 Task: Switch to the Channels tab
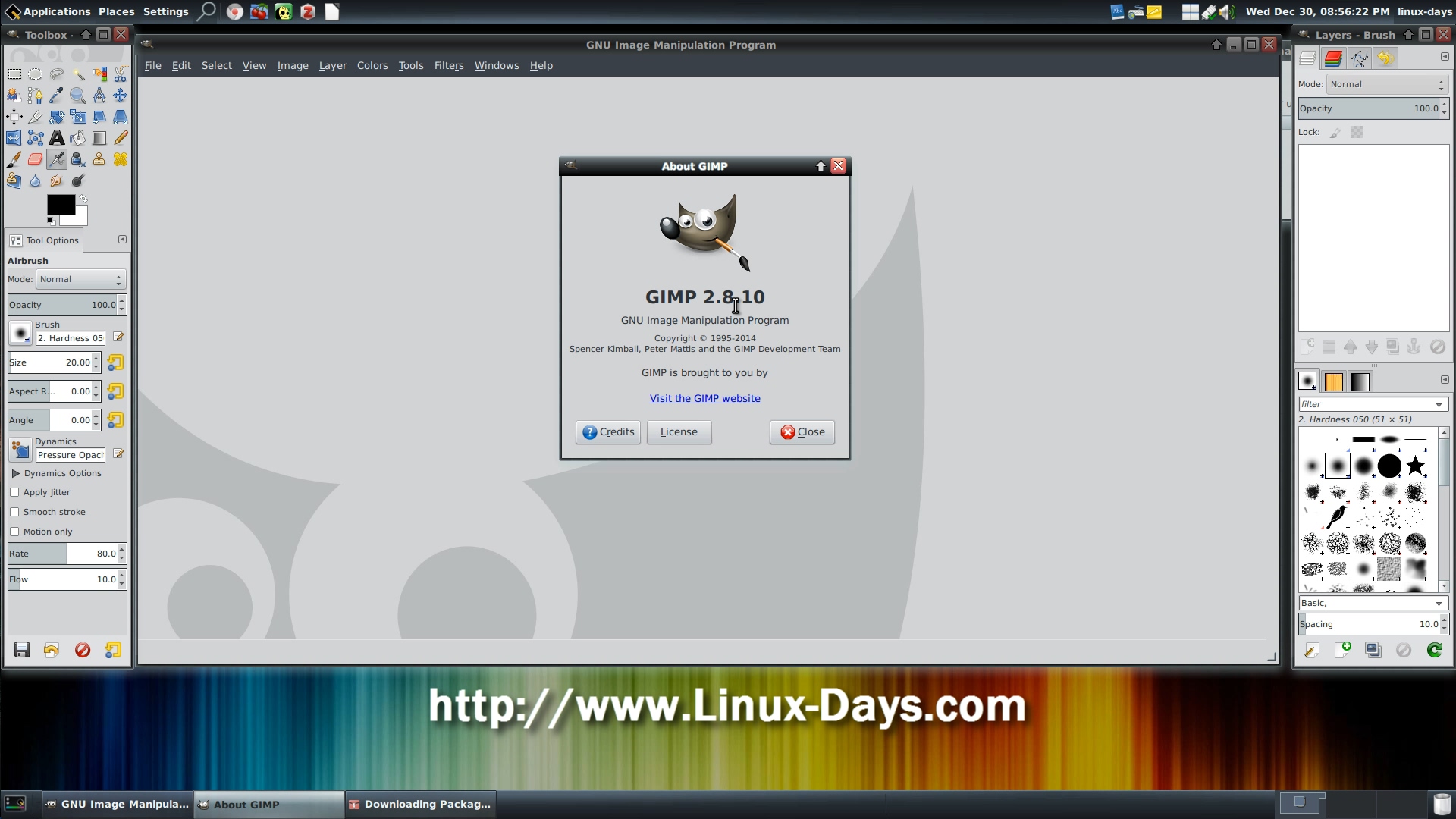pyautogui.click(x=1333, y=58)
